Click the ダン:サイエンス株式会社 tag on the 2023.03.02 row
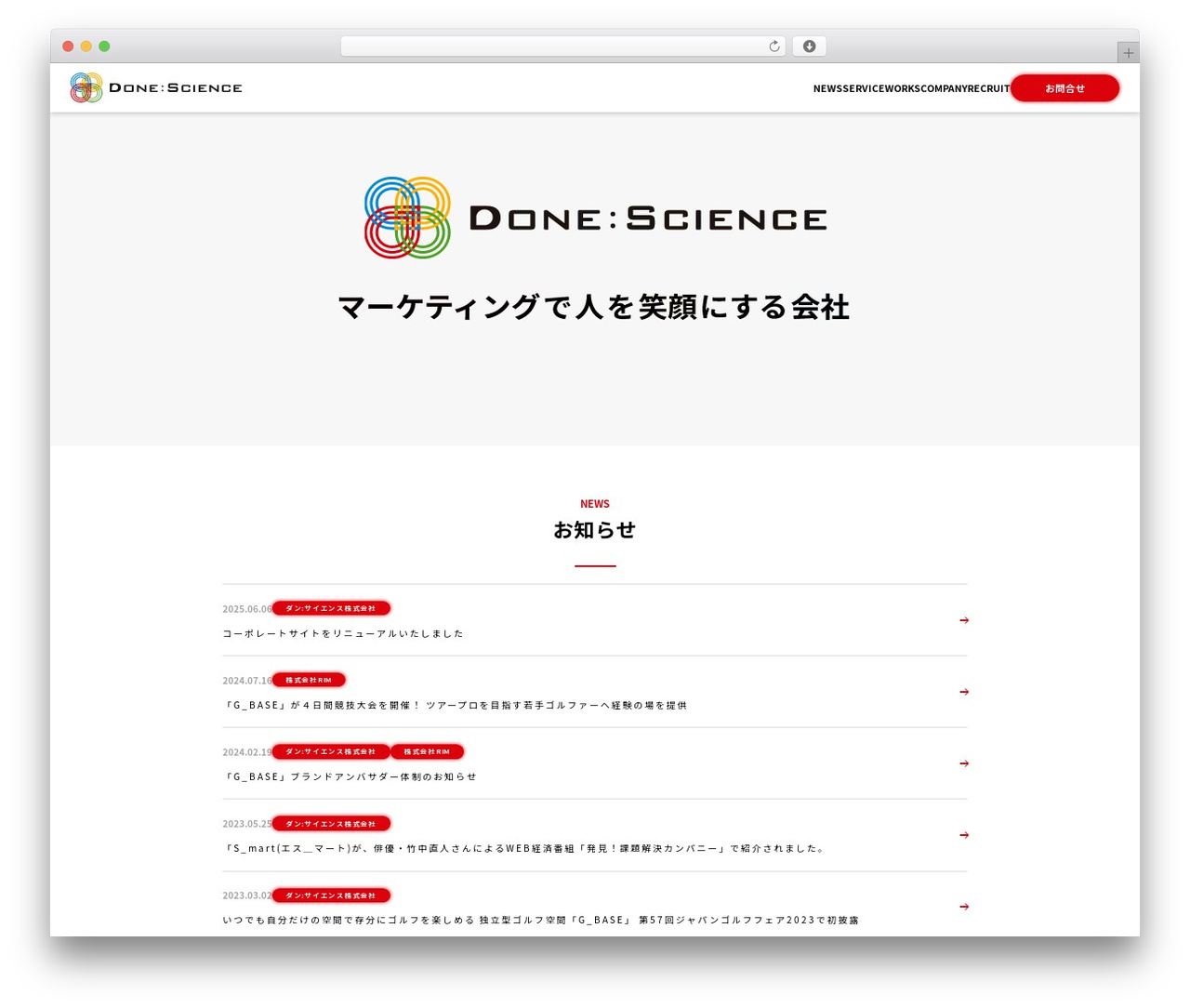 pos(331,895)
